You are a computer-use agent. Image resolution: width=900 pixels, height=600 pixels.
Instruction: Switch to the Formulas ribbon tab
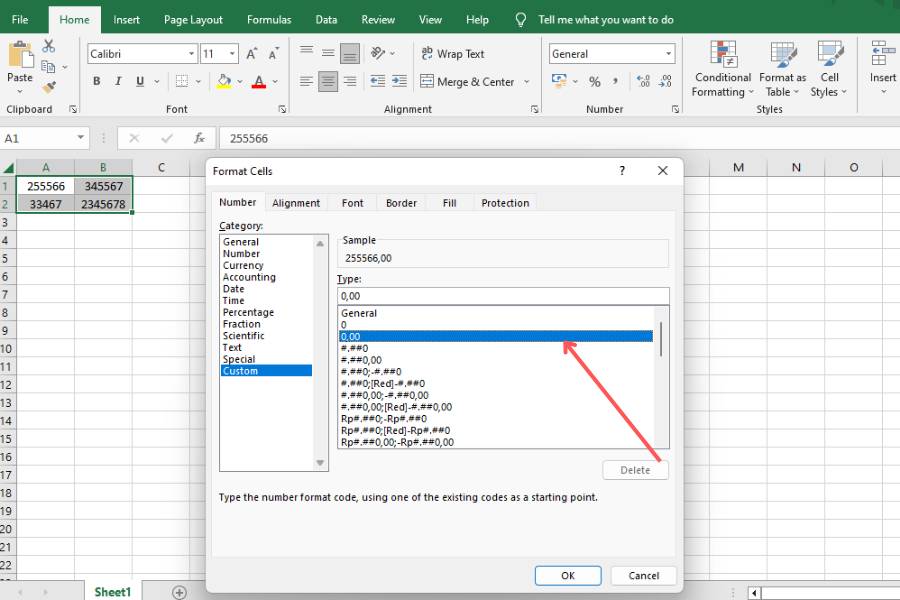(269, 20)
